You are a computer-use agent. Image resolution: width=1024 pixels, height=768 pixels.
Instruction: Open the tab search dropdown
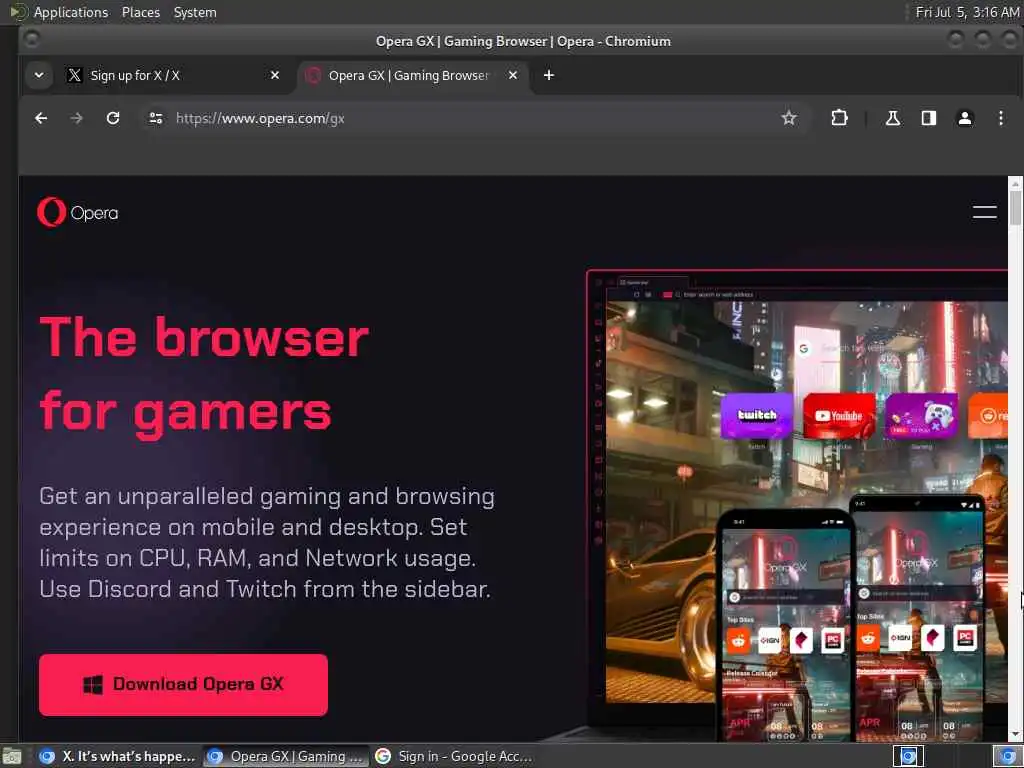(39, 75)
